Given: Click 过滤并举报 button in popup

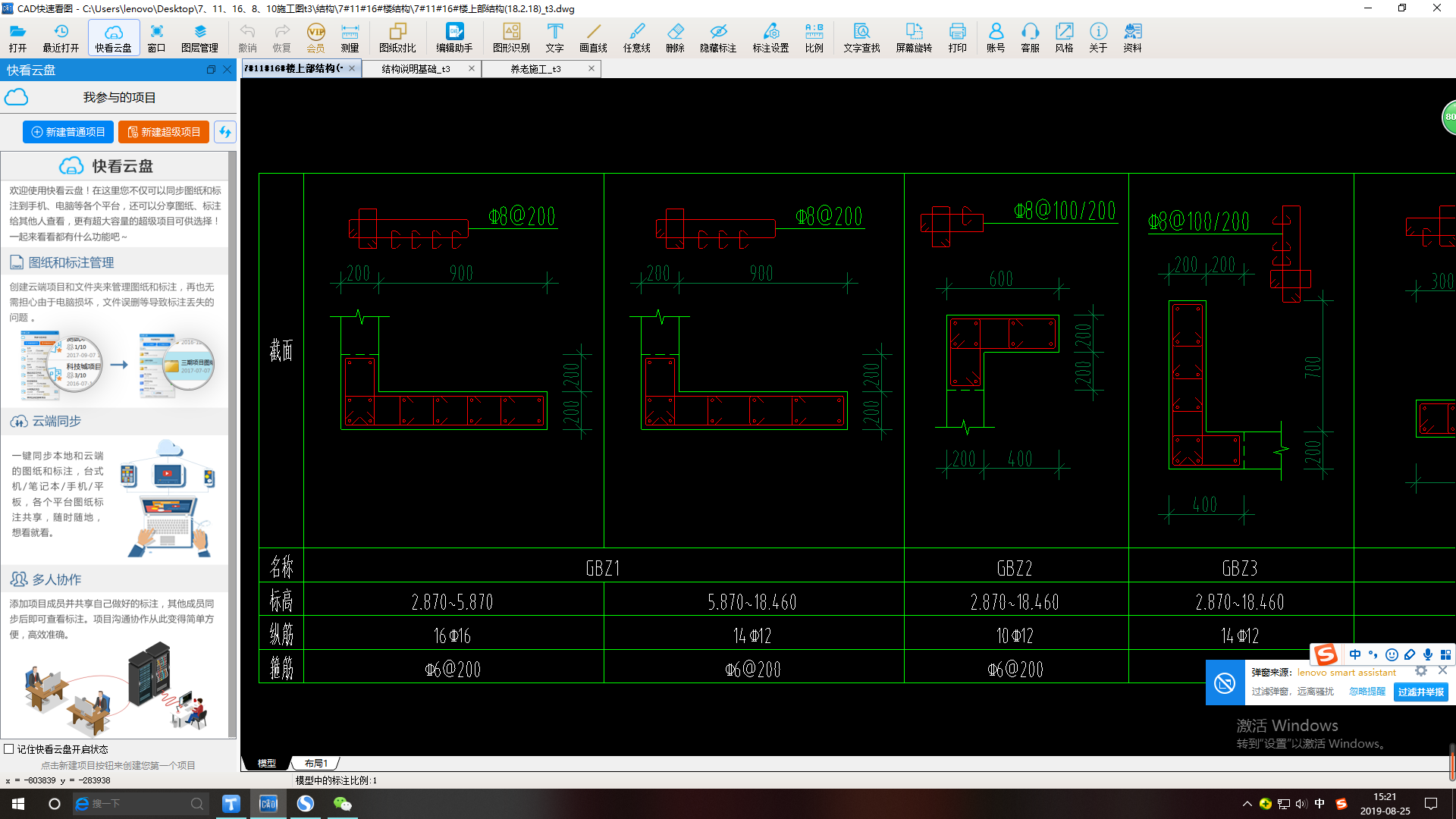Looking at the screenshot, I should [x=1421, y=692].
